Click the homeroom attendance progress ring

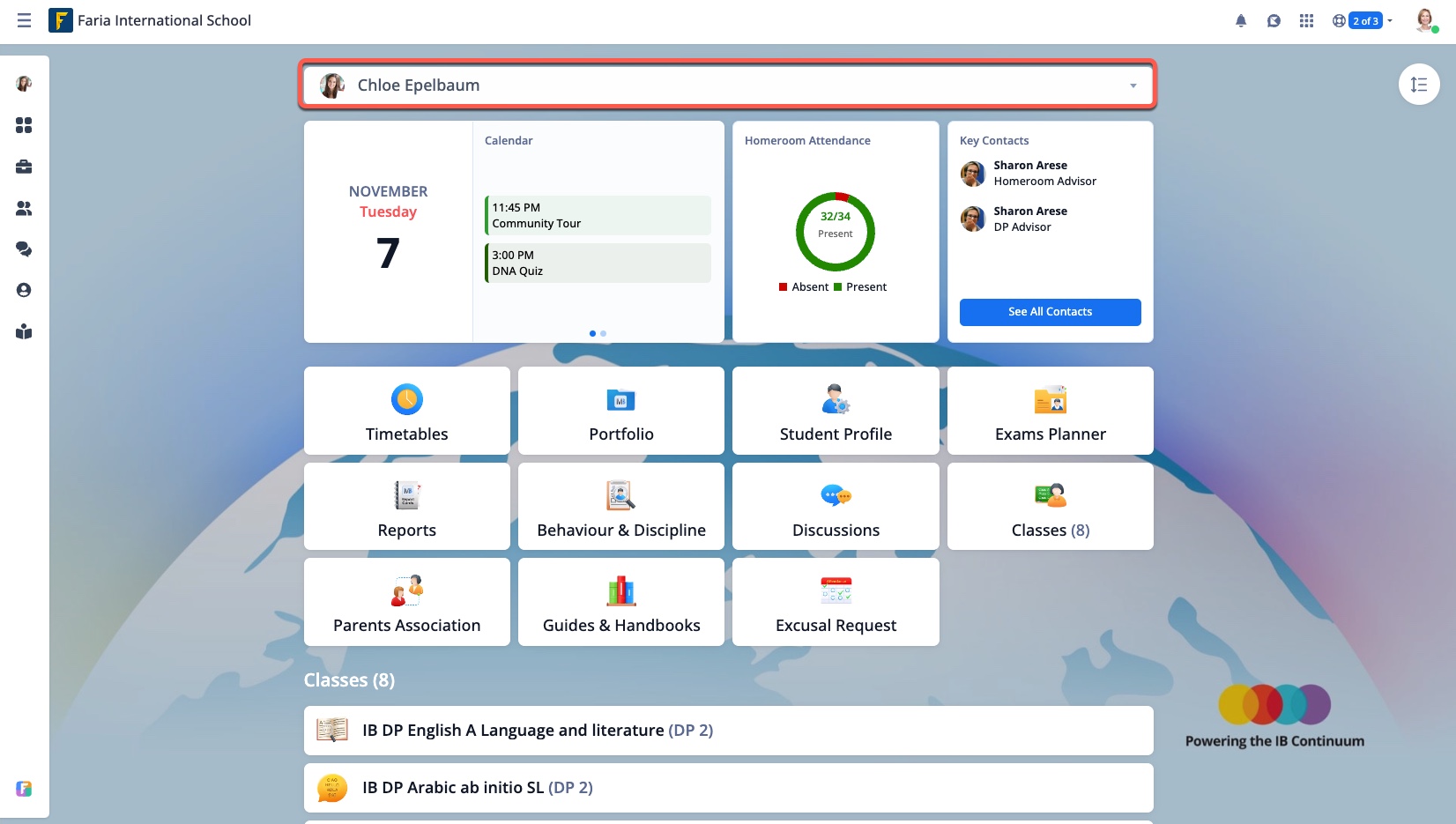click(835, 232)
